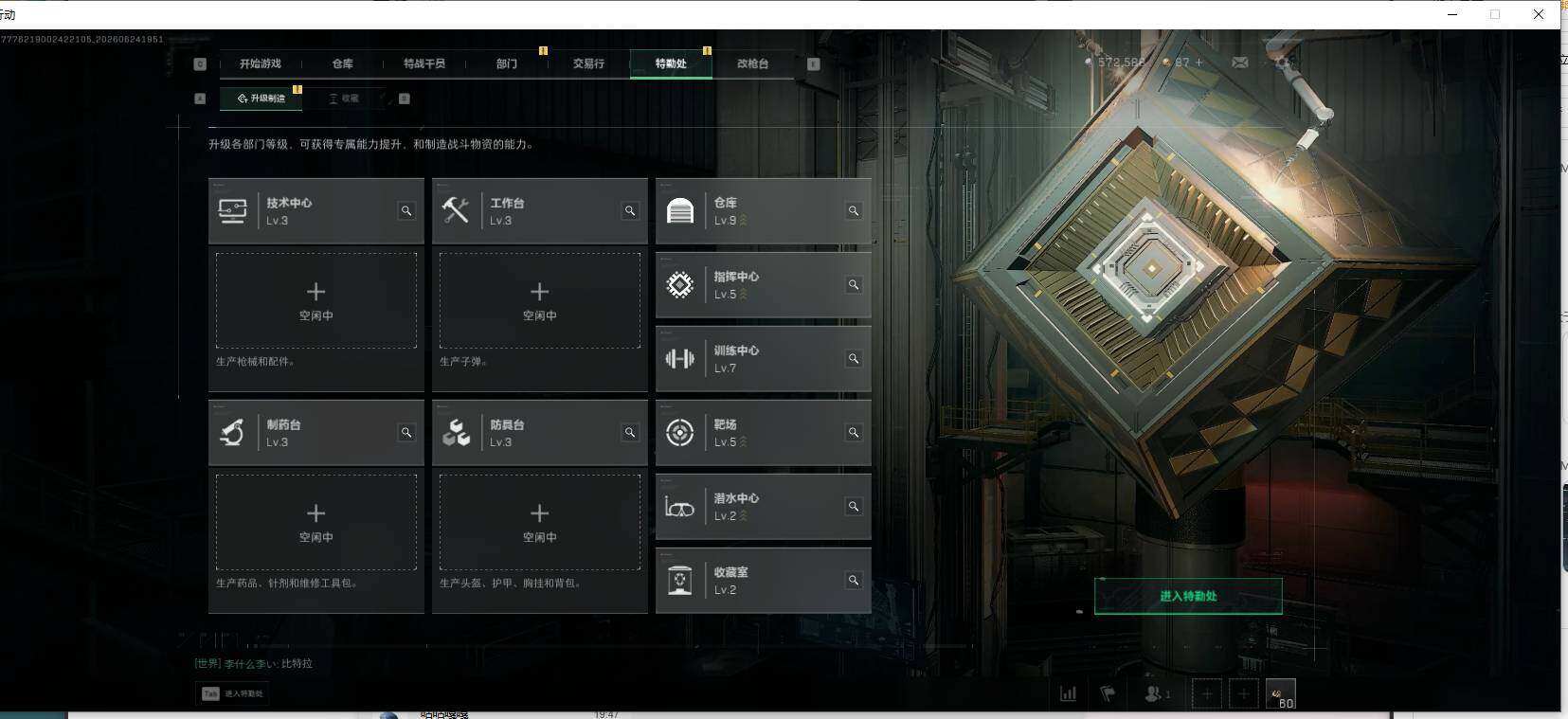
Task: Click the 潜水中心 diving goggles icon
Action: coord(680,507)
